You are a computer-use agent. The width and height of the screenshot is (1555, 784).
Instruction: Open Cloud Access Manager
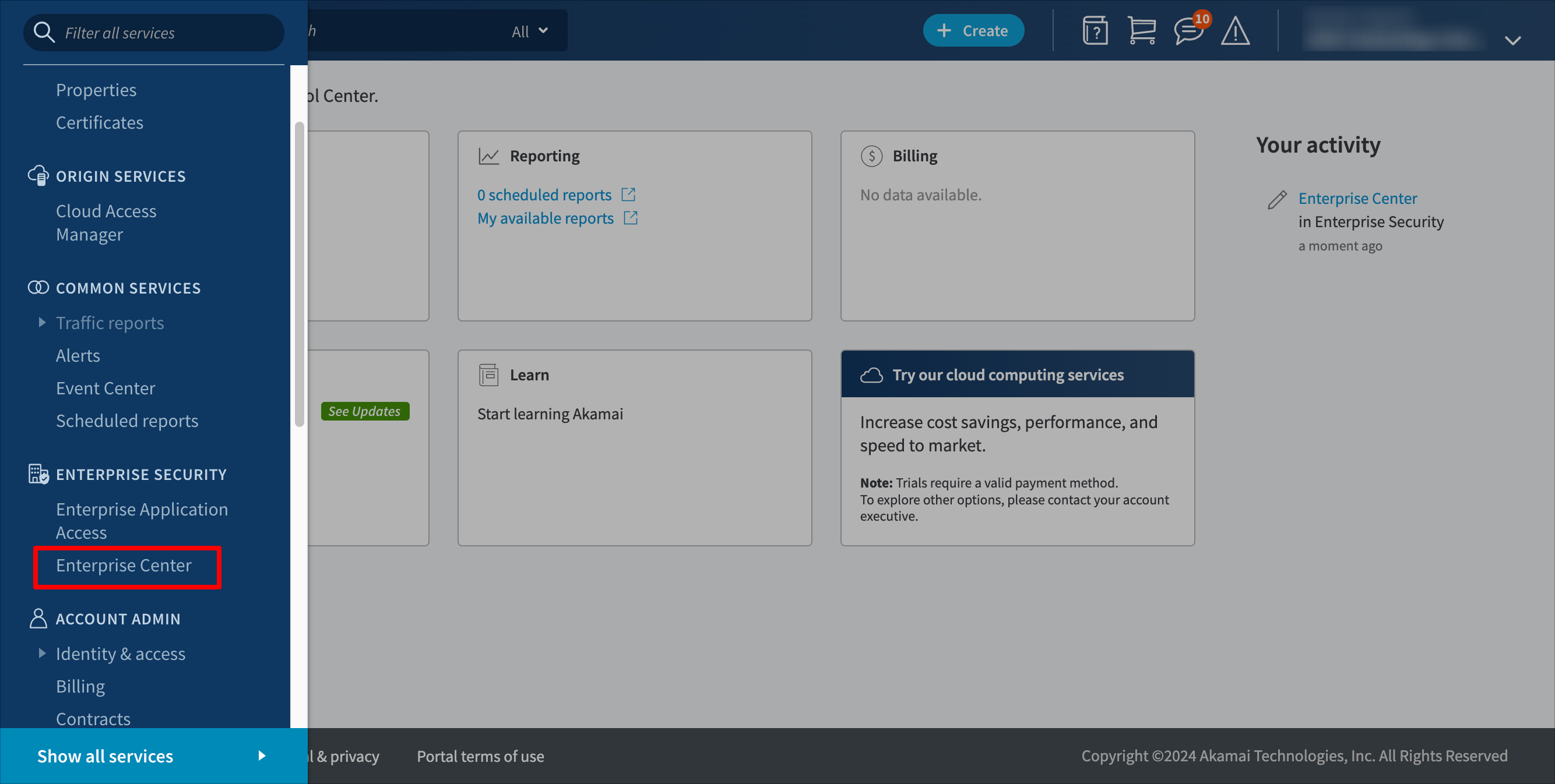pos(106,223)
